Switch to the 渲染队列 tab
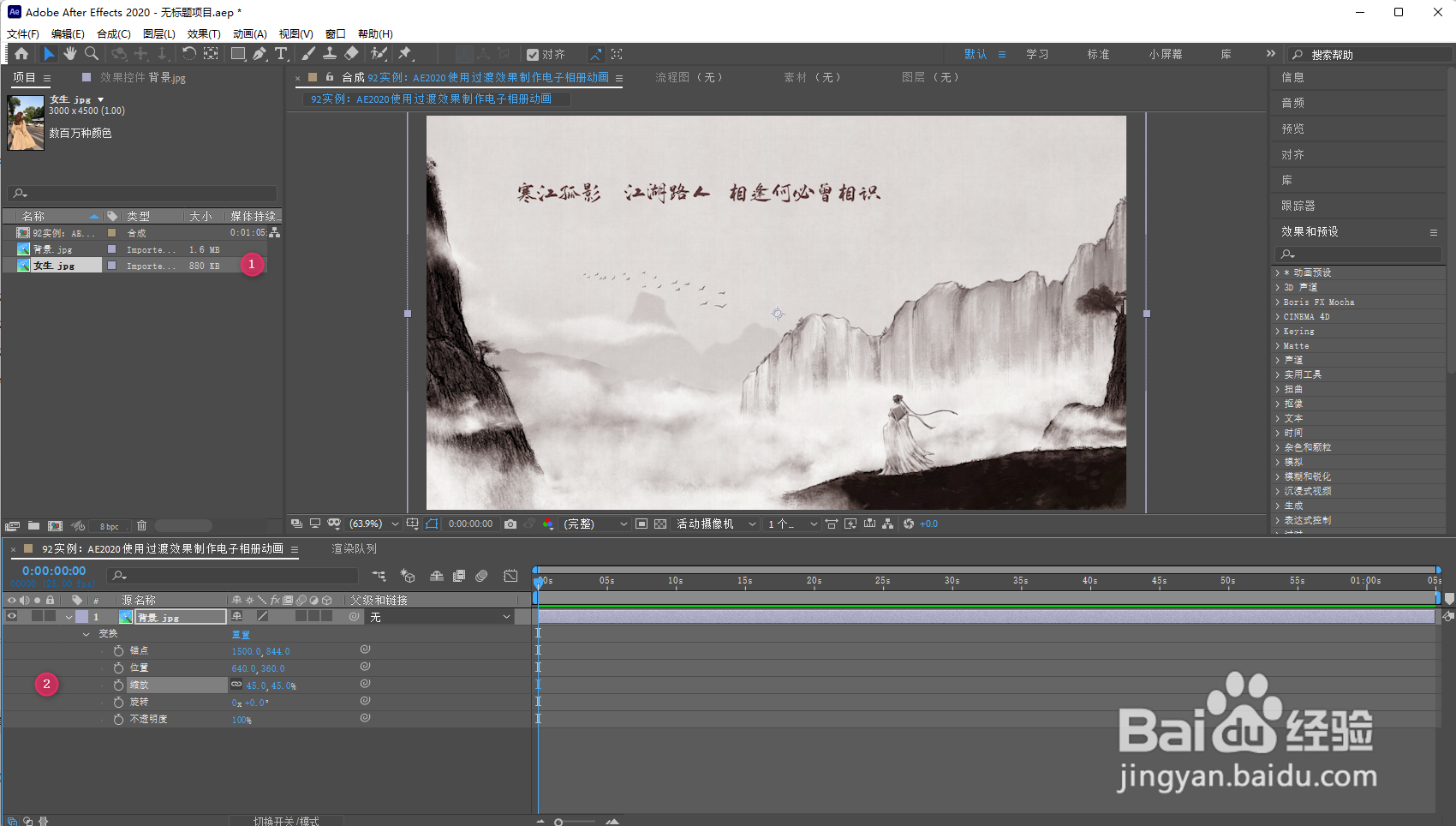This screenshot has height=826, width=1456. [355, 548]
